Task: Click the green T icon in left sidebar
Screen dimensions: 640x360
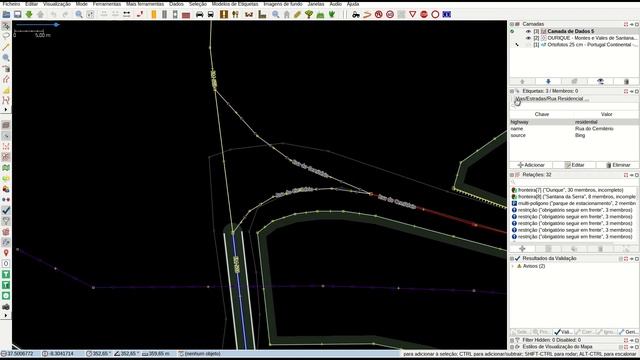Action: pyautogui.click(x=6, y=274)
